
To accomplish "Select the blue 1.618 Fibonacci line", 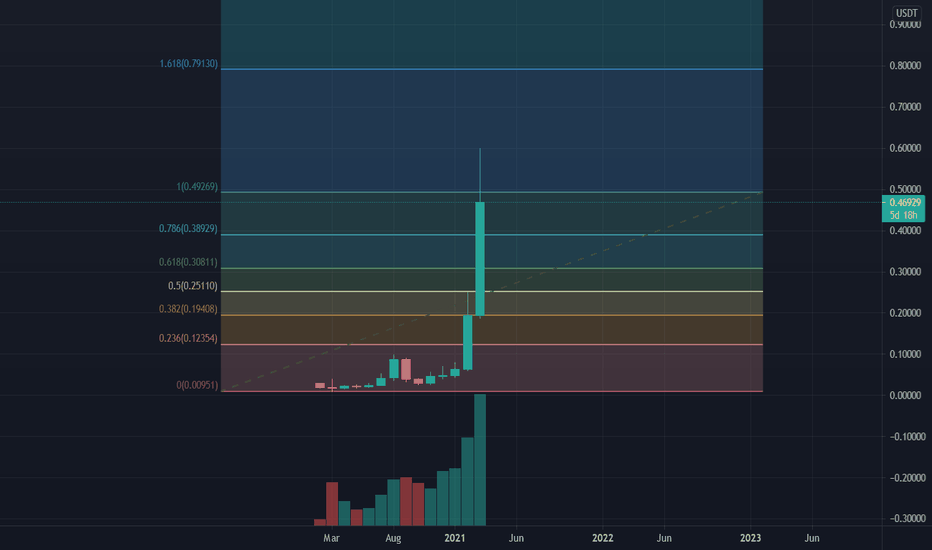I will [x=492, y=70].
